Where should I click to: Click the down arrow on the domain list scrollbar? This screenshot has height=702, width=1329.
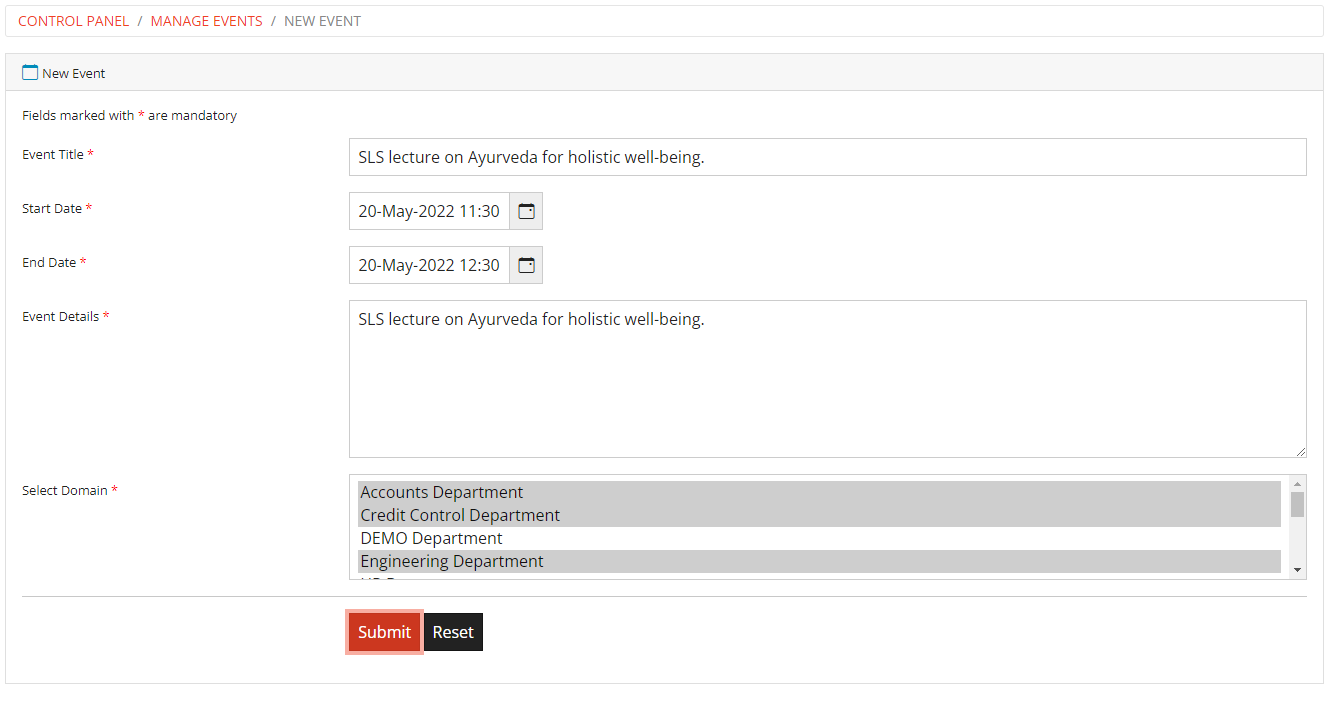tap(1297, 571)
